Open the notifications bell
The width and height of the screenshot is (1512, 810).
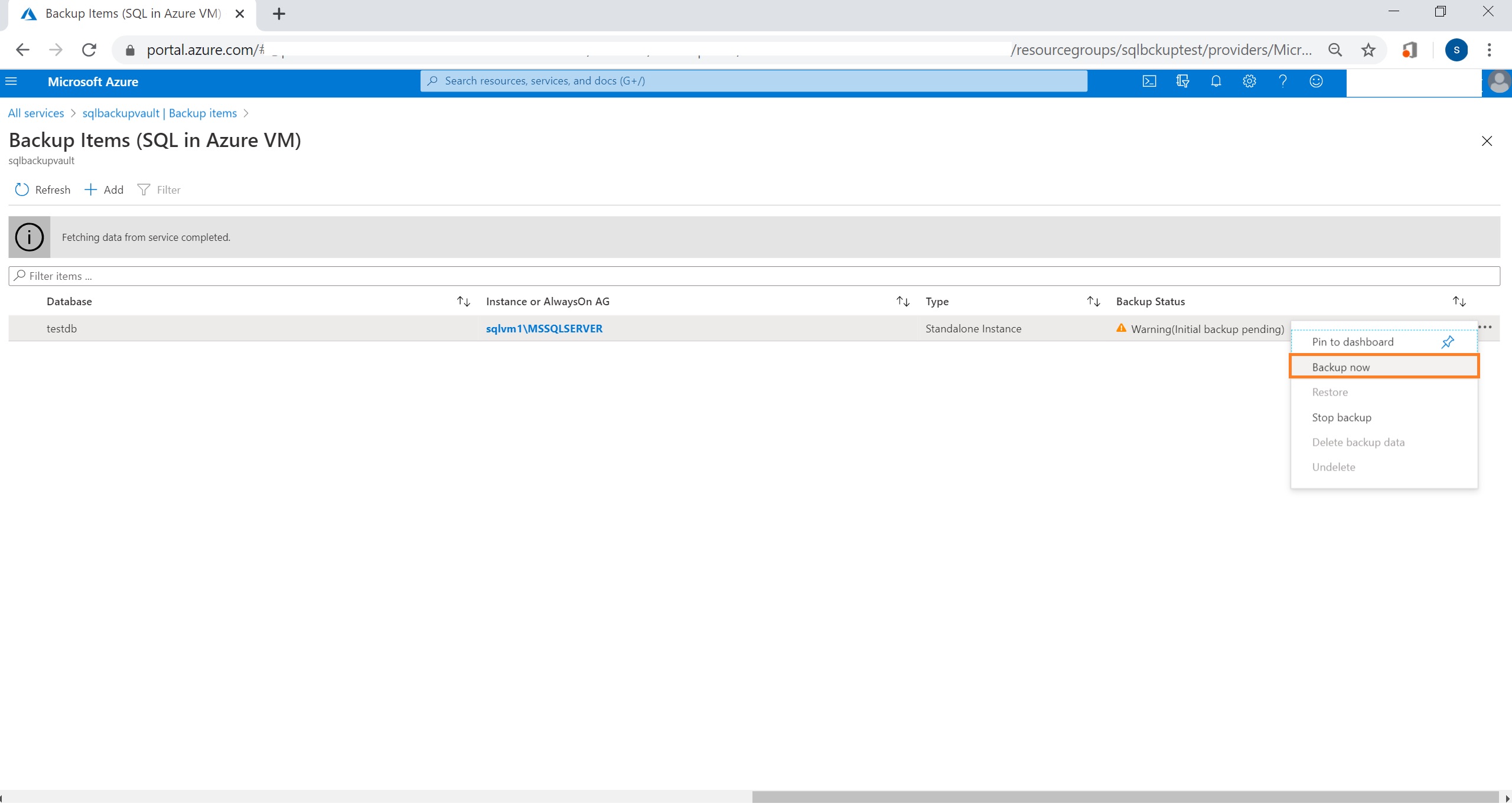coord(1216,81)
